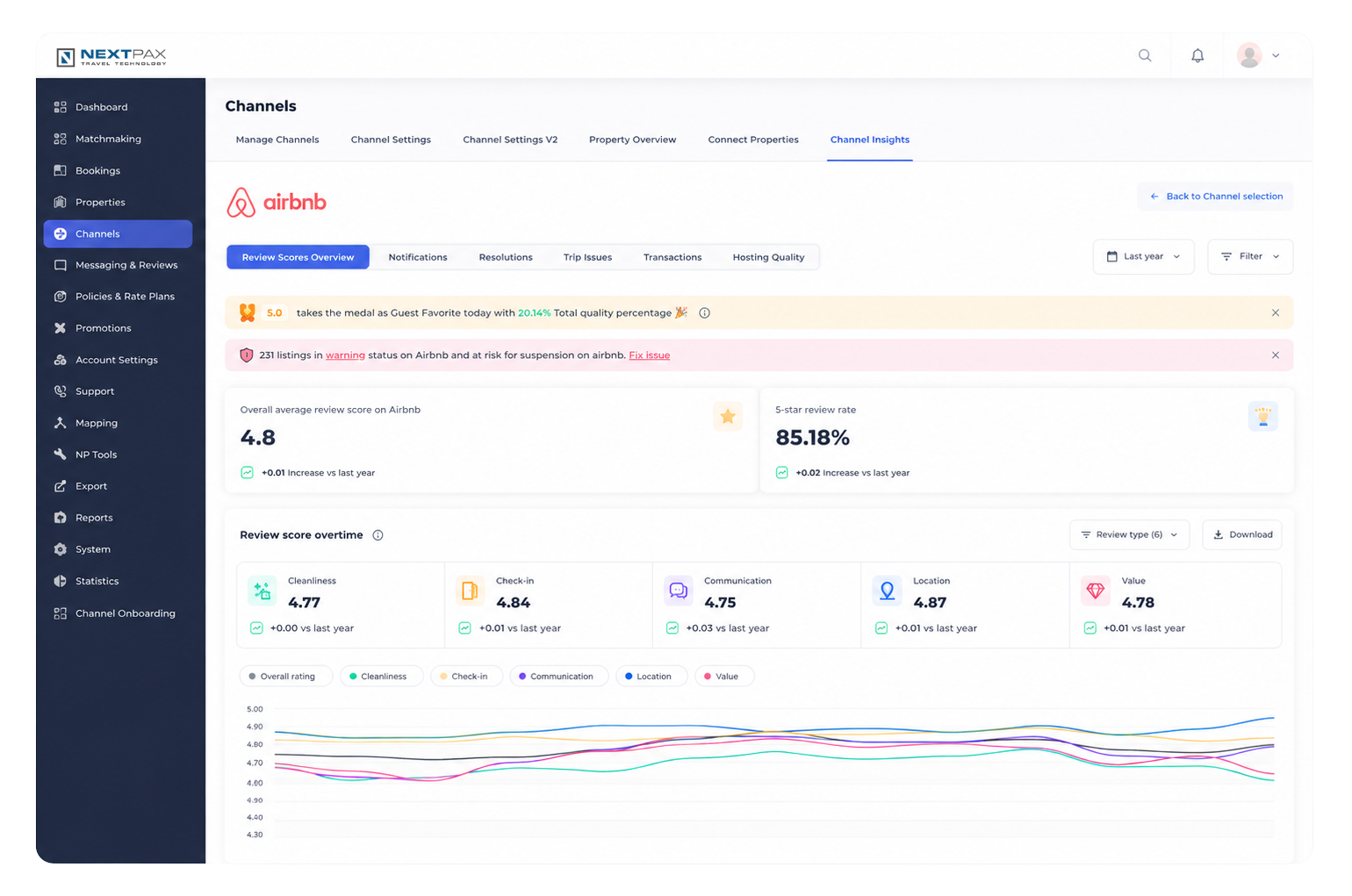Toggle Value chart series
Viewport: 1352px width, 896px height.
click(x=723, y=677)
